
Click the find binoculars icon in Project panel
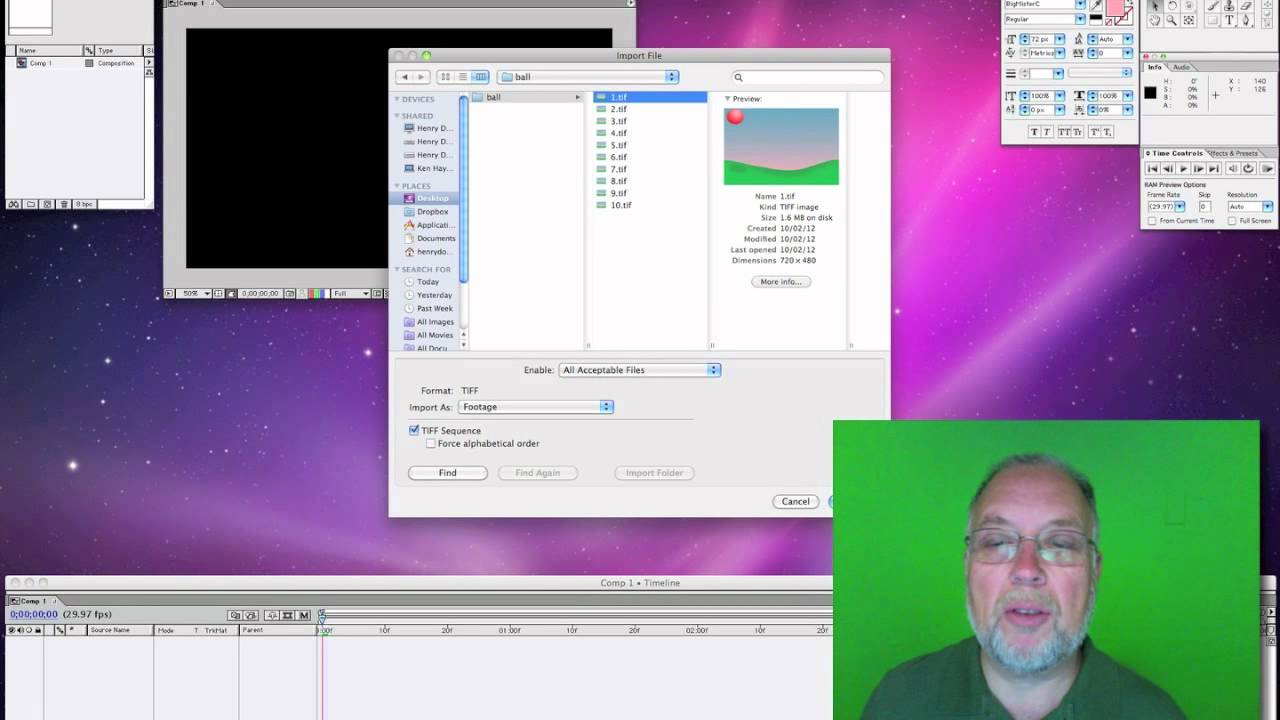click(x=14, y=204)
